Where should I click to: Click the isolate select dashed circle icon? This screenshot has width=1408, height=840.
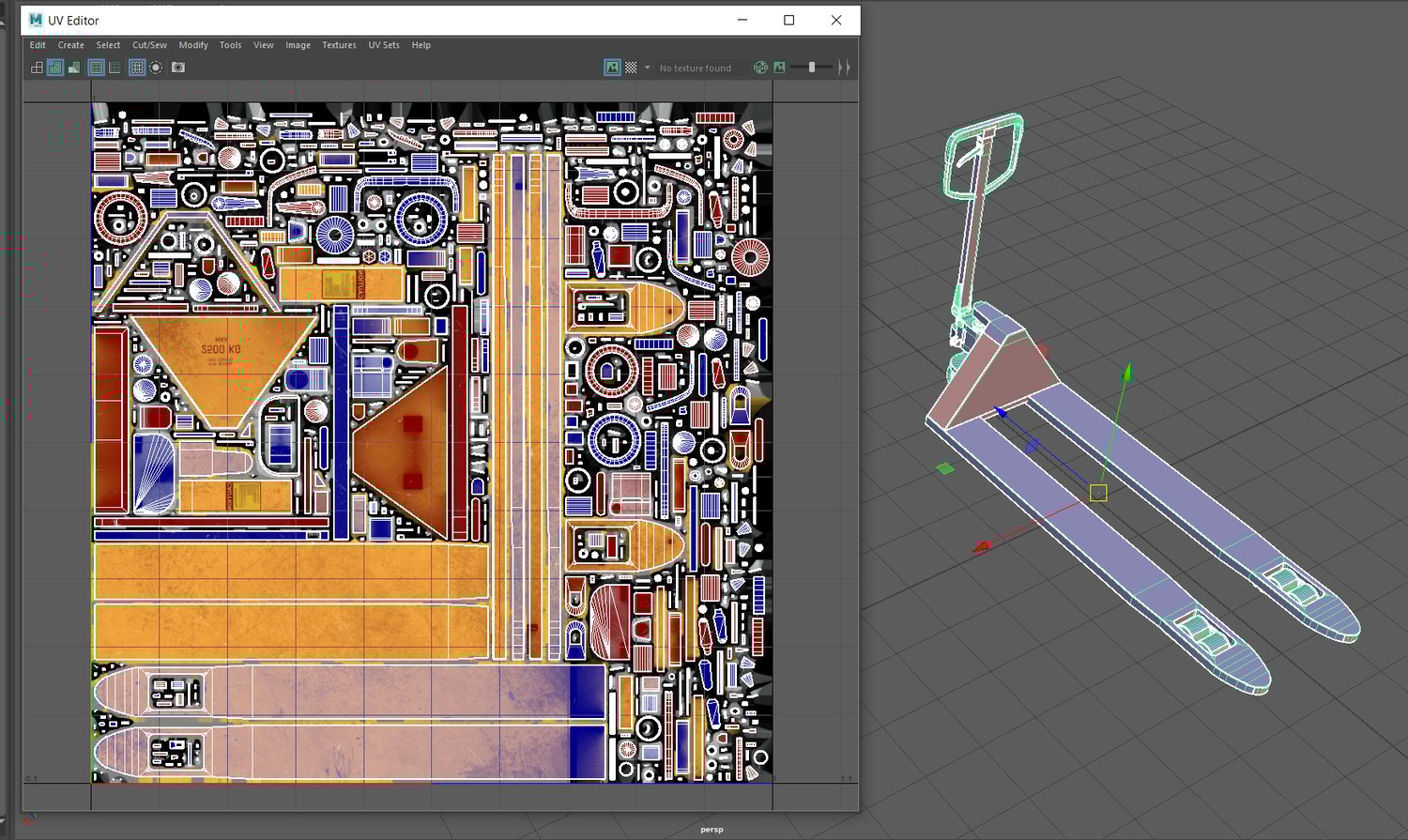point(156,68)
